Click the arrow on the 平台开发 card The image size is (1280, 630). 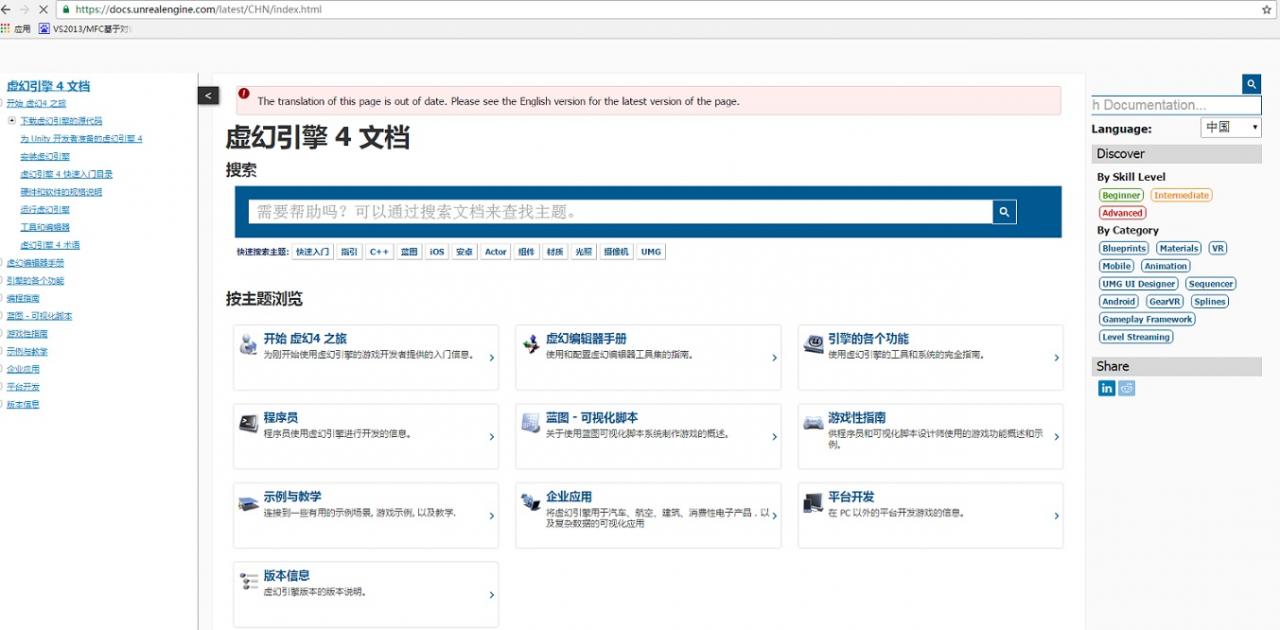pos(1056,516)
